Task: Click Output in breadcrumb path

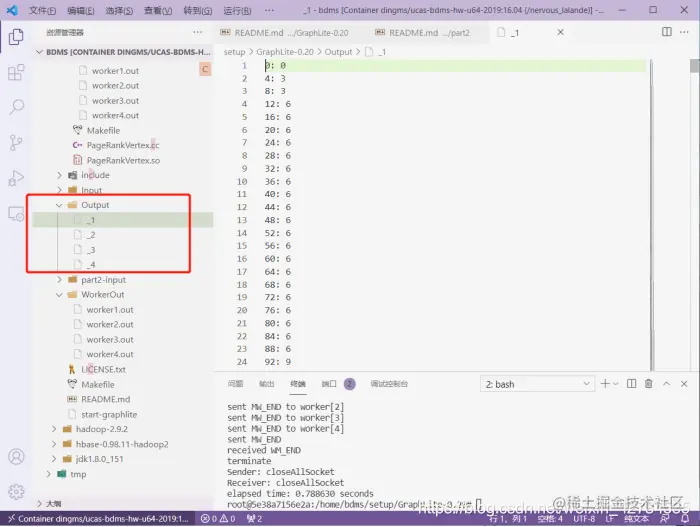Action: [338, 52]
